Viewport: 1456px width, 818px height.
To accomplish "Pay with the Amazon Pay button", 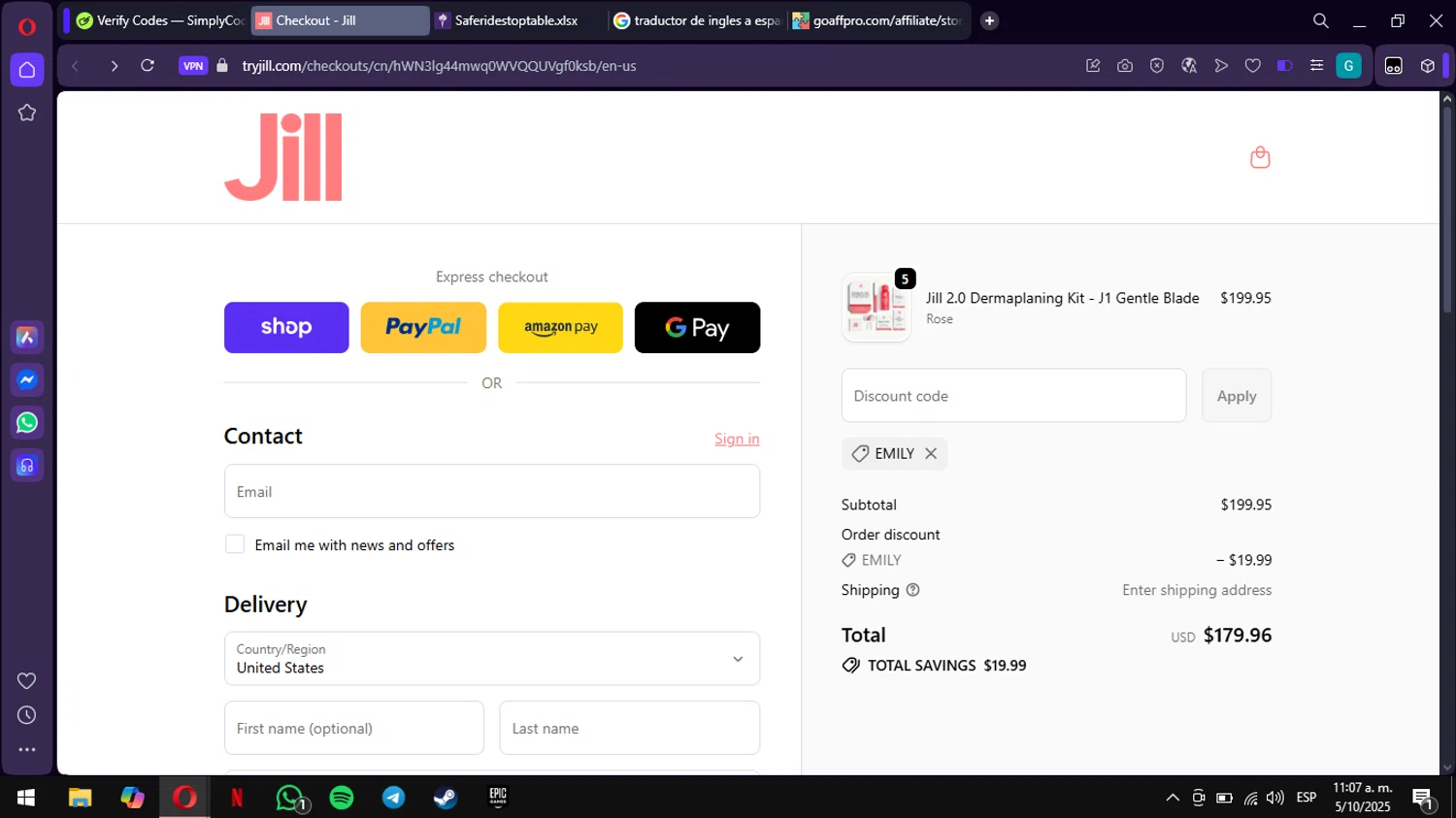I will [x=560, y=327].
